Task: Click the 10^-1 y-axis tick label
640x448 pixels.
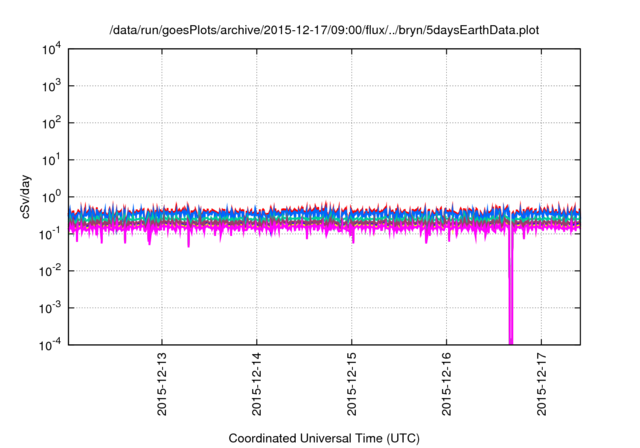Action: pos(50,235)
